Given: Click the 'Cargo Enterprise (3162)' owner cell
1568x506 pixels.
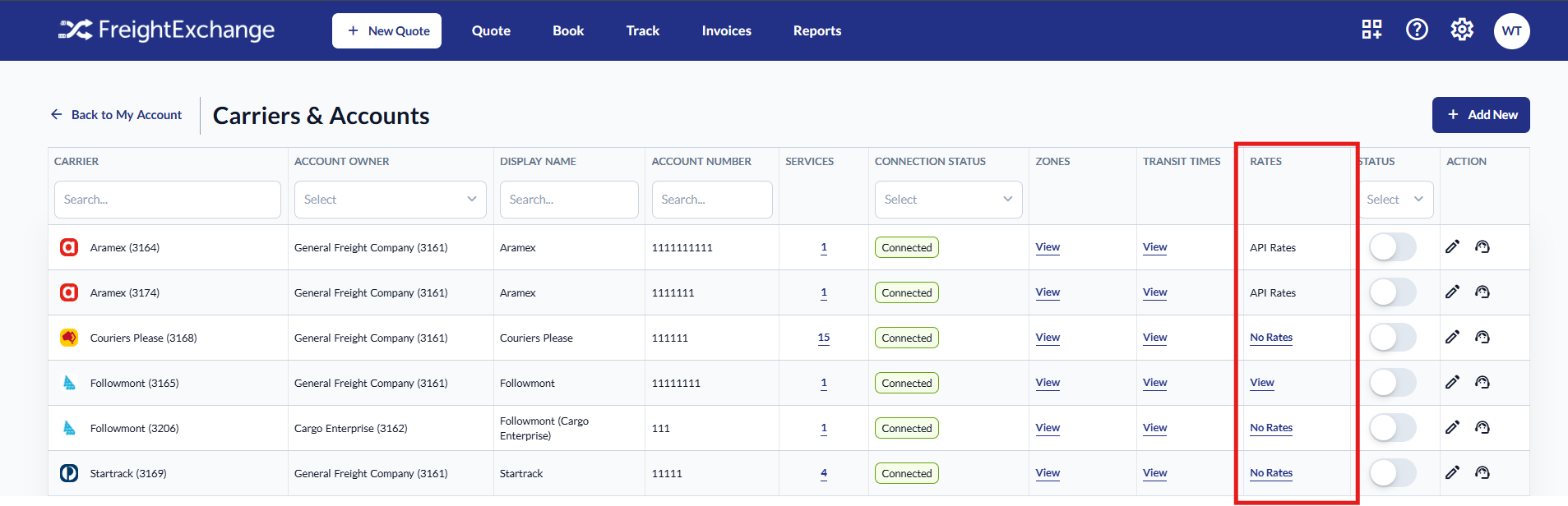Looking at the screenshot, I should click(x=351, y=428).
